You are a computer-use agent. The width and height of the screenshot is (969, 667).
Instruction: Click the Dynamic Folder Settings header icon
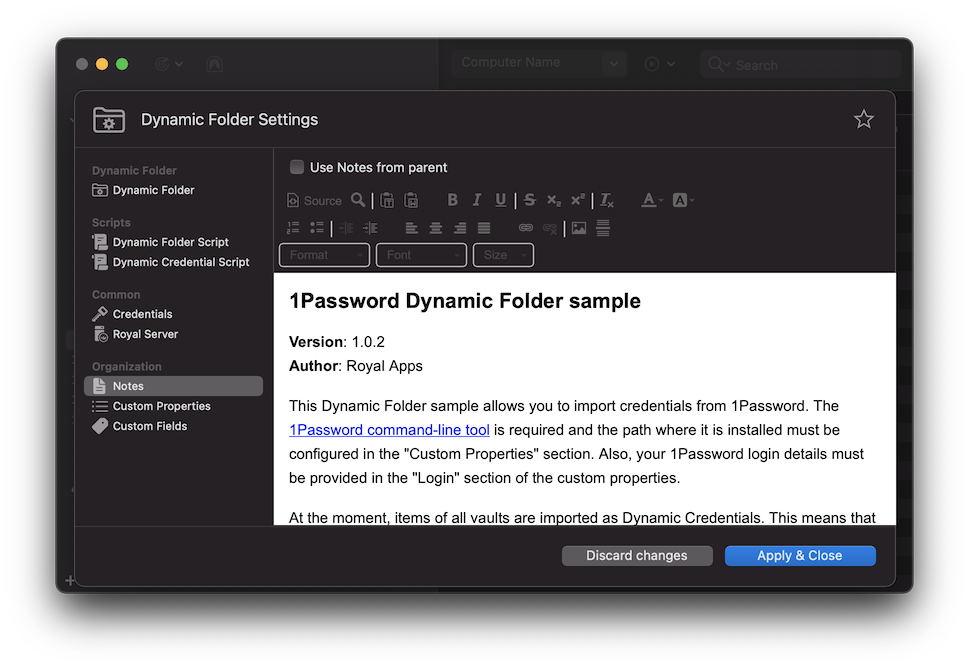click(x=109, y=119)
